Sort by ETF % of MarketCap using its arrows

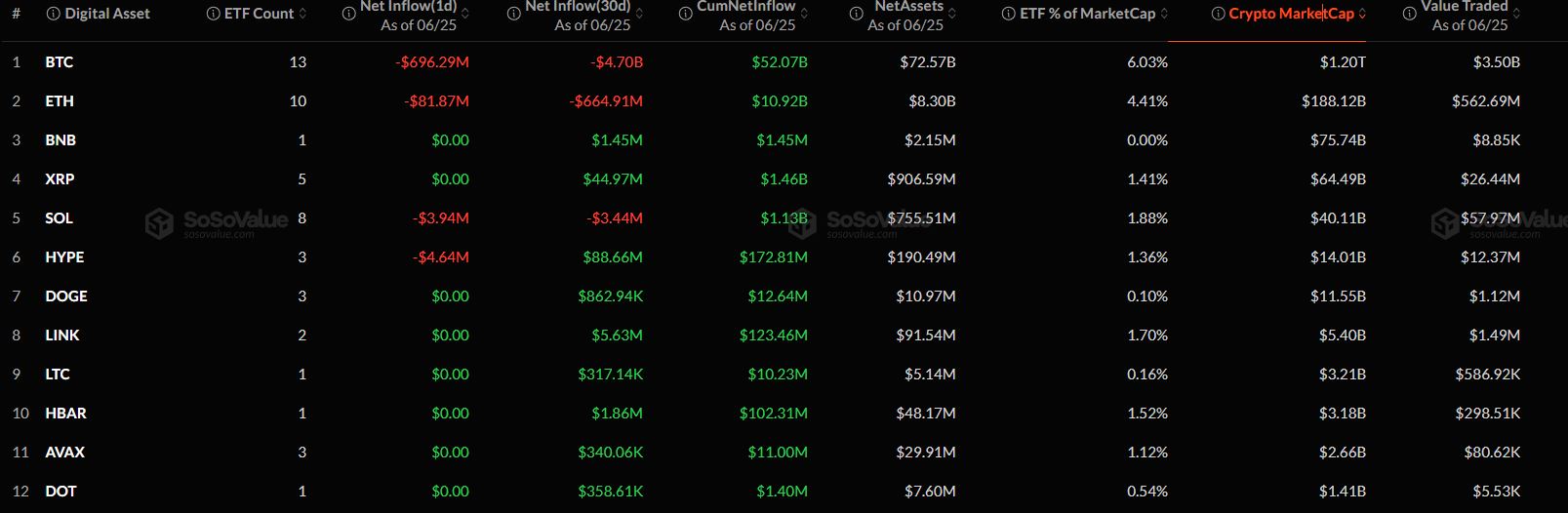[1163, 14]
